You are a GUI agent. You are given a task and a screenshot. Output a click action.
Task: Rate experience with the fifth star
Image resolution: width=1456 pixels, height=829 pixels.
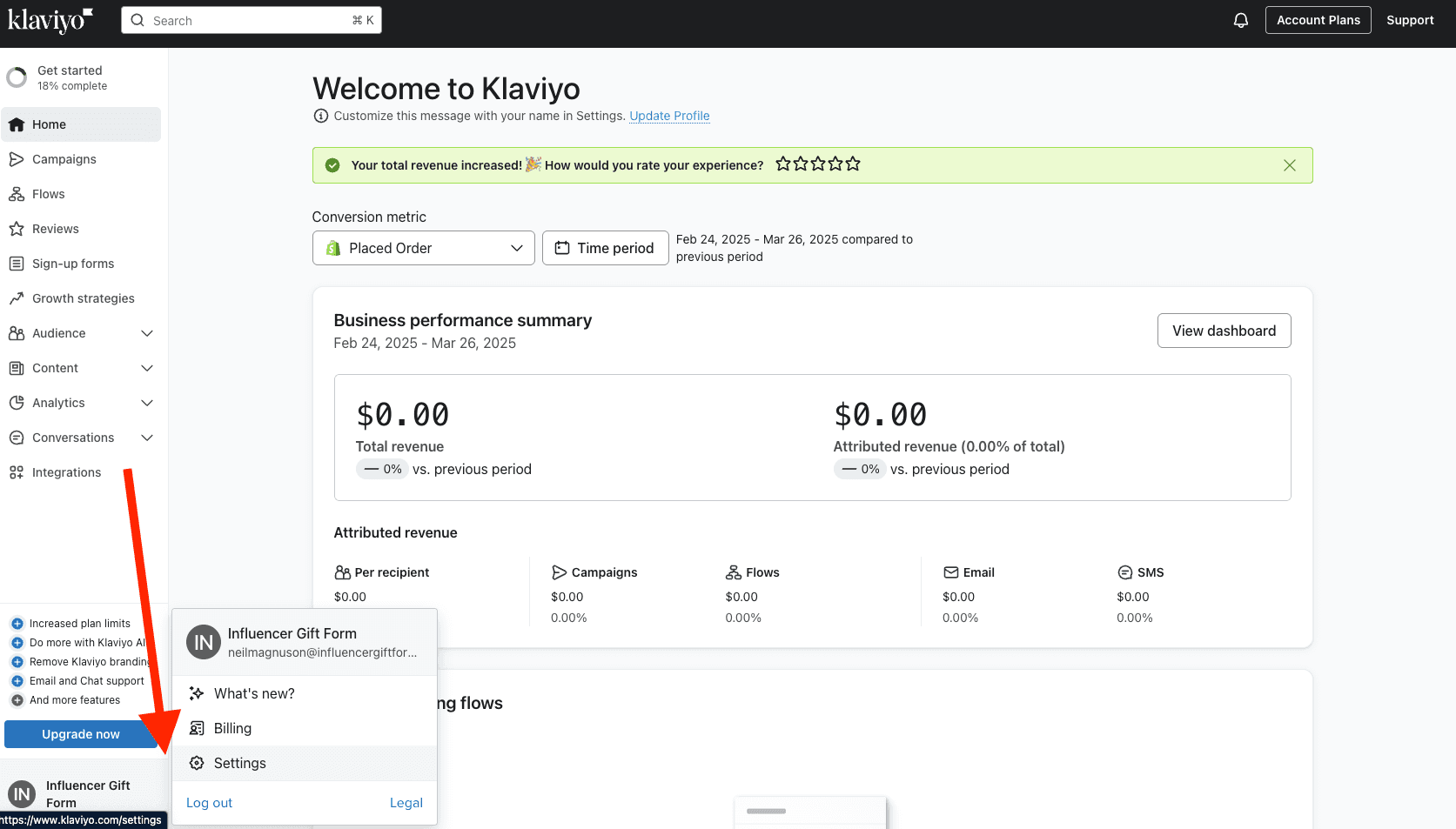(x=853, y=164)
